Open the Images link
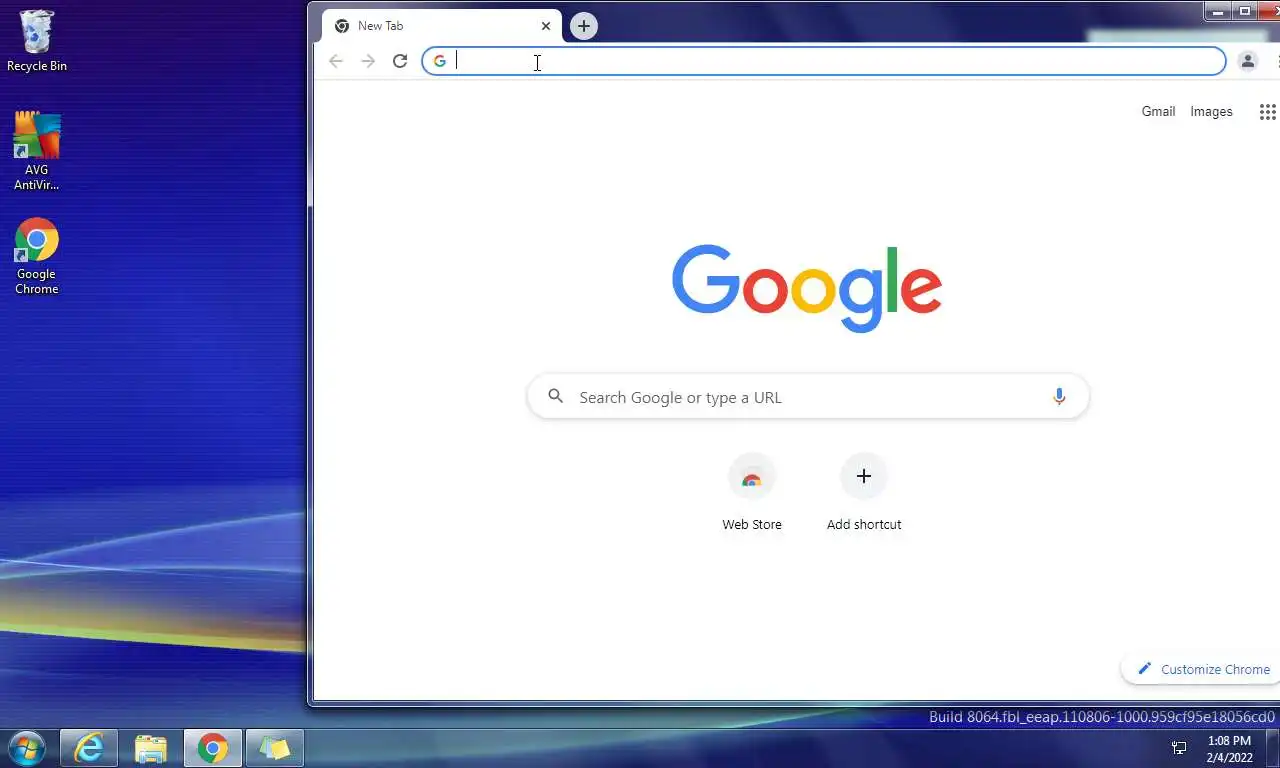 tap(1211, 111)
